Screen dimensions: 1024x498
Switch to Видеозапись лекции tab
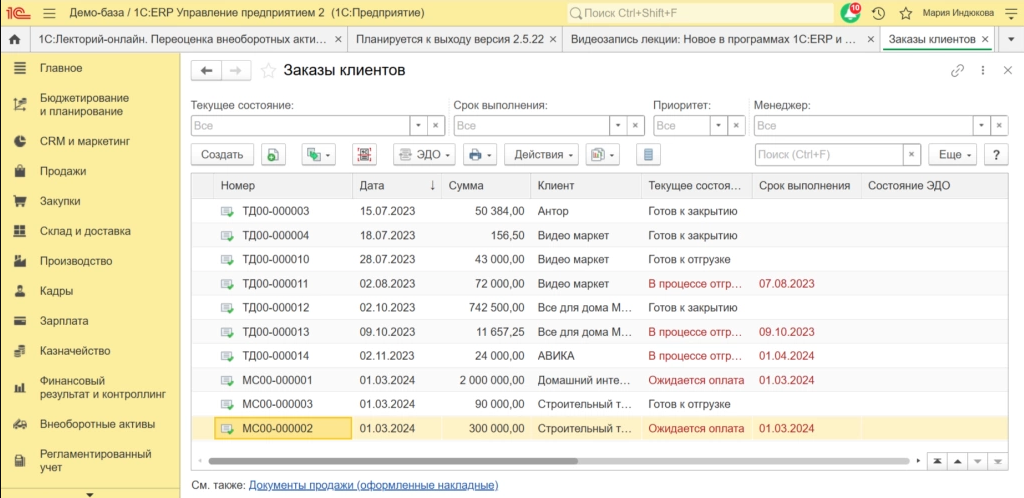coord(714,40)
